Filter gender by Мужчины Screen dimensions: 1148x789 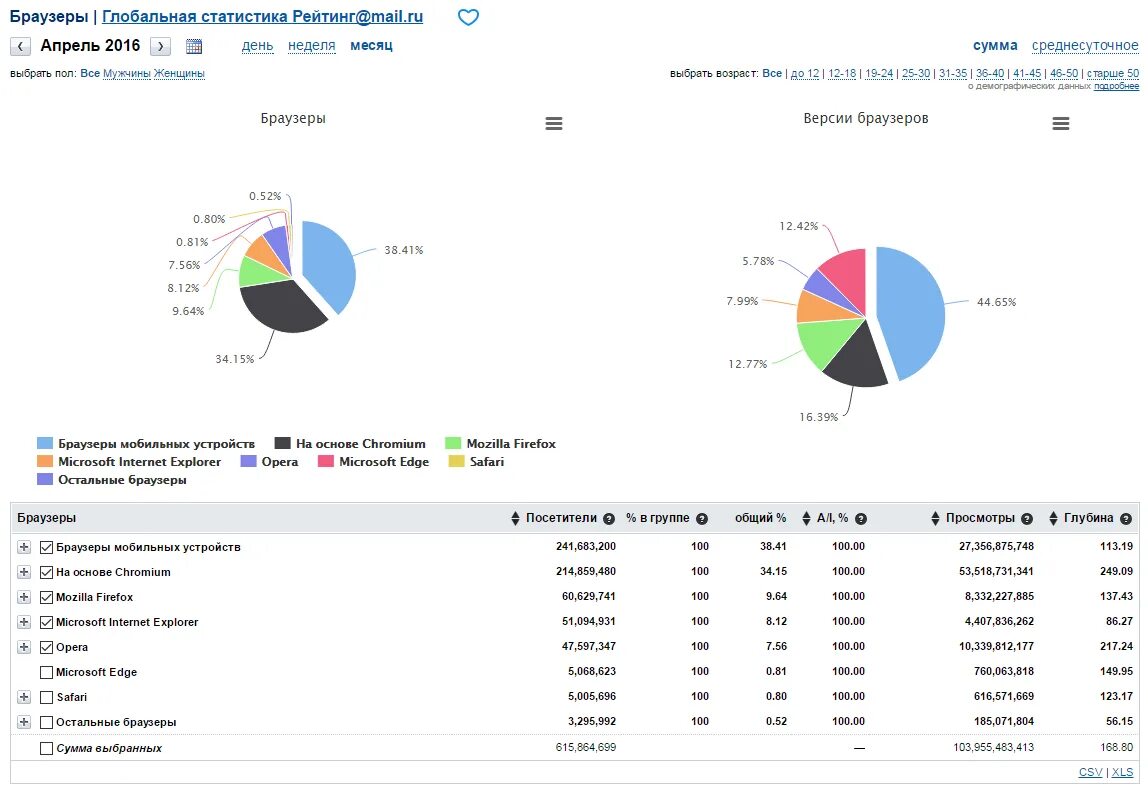pyautogui.click(x=127, y=73)
